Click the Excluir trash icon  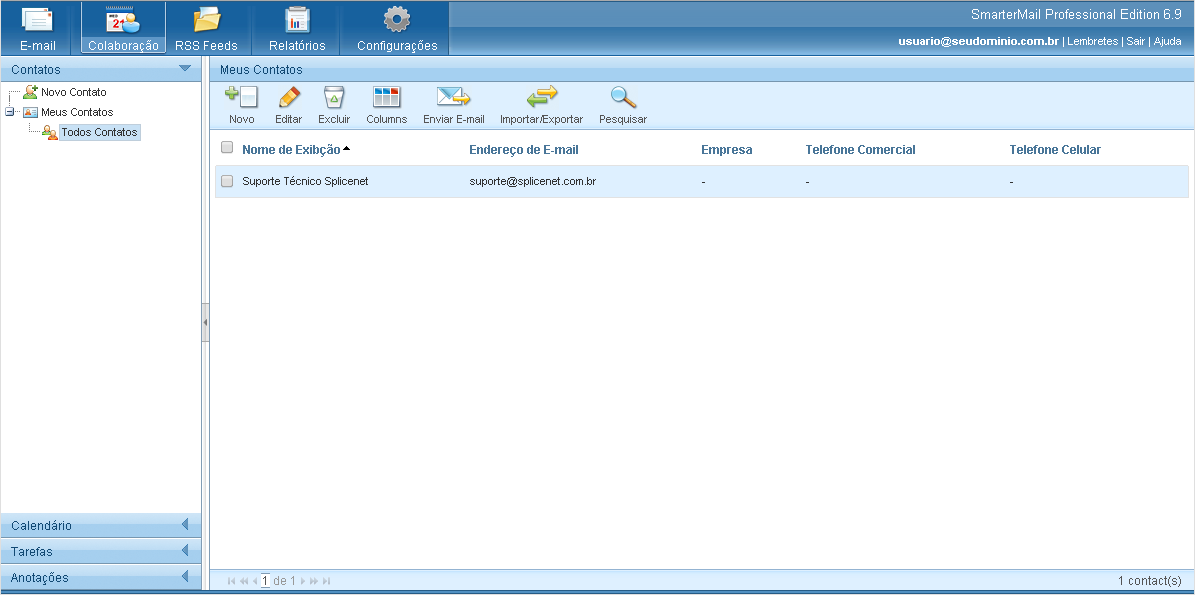tap(334, 98)
